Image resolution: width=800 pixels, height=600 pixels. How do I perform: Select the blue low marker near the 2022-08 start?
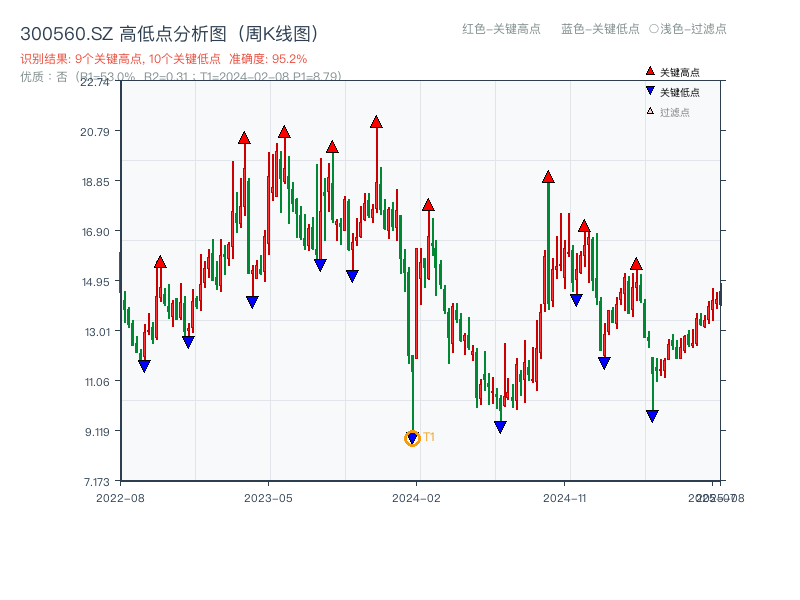pyautogui.click(x=144, y=366)
